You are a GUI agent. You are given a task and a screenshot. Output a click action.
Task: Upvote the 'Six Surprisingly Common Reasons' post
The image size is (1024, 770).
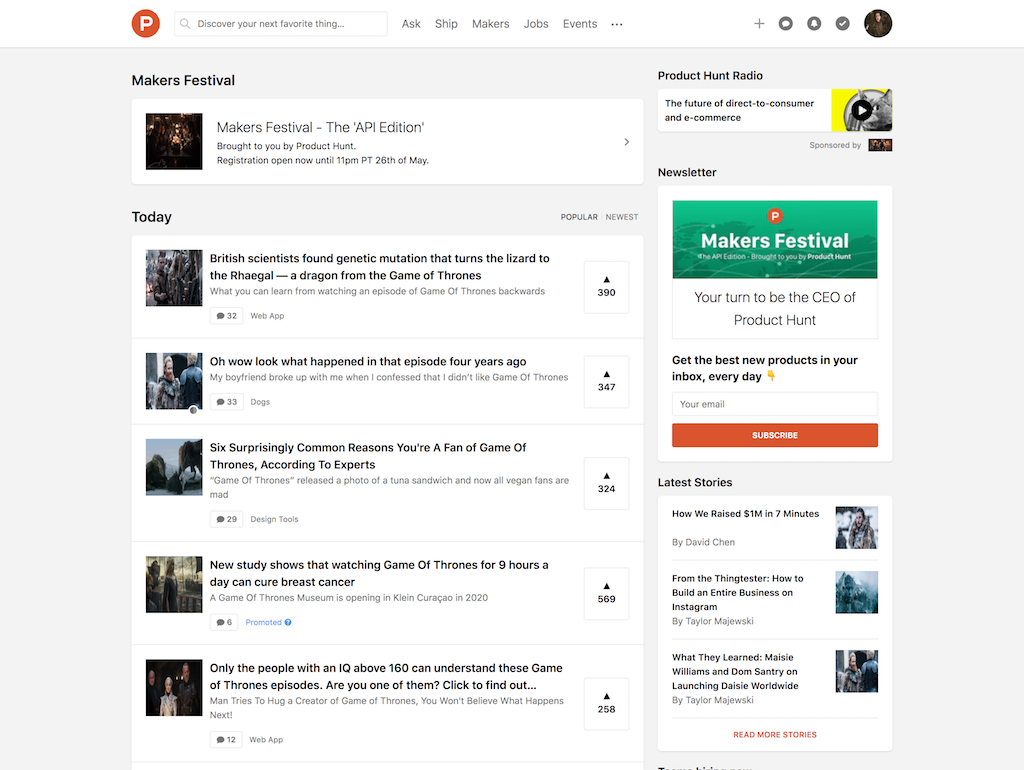point(606,484)
